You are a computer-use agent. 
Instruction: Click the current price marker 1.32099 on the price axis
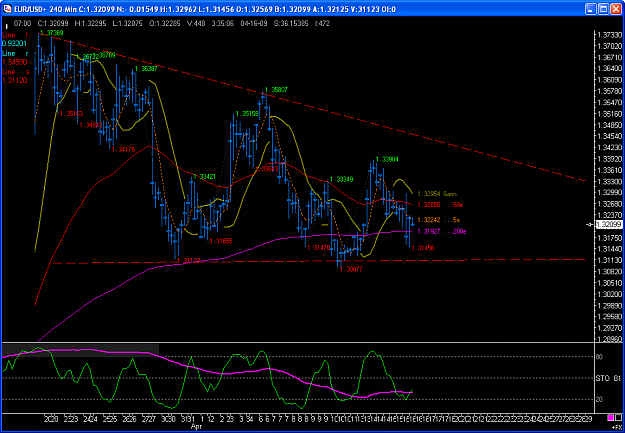[x=608, y=225]
